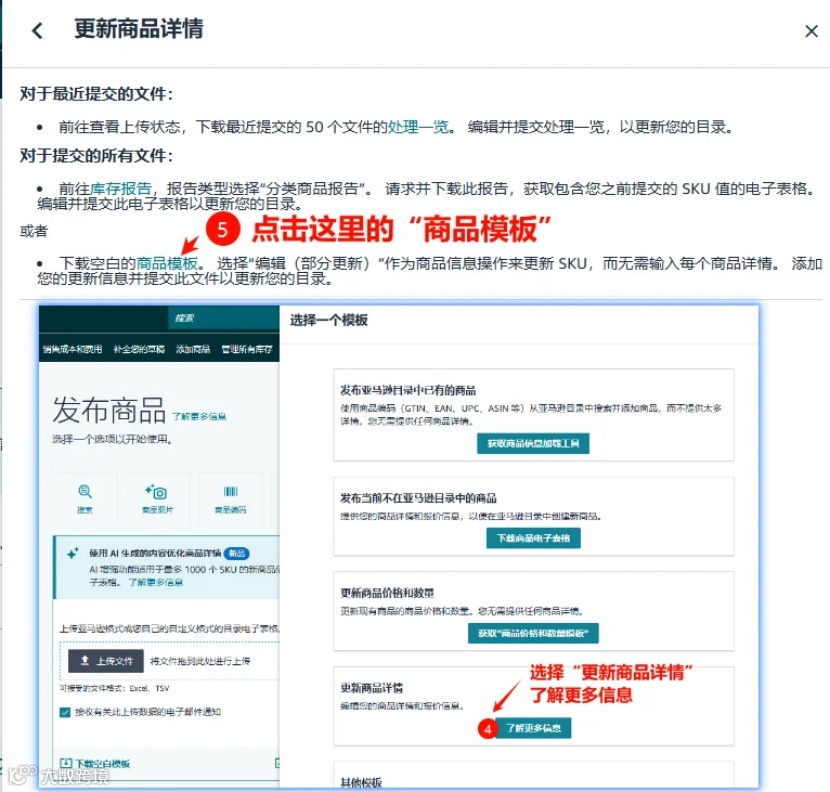830x792 pixels.
Task: Select the 商品编码 barcode icon card
Action: [230, 499]
